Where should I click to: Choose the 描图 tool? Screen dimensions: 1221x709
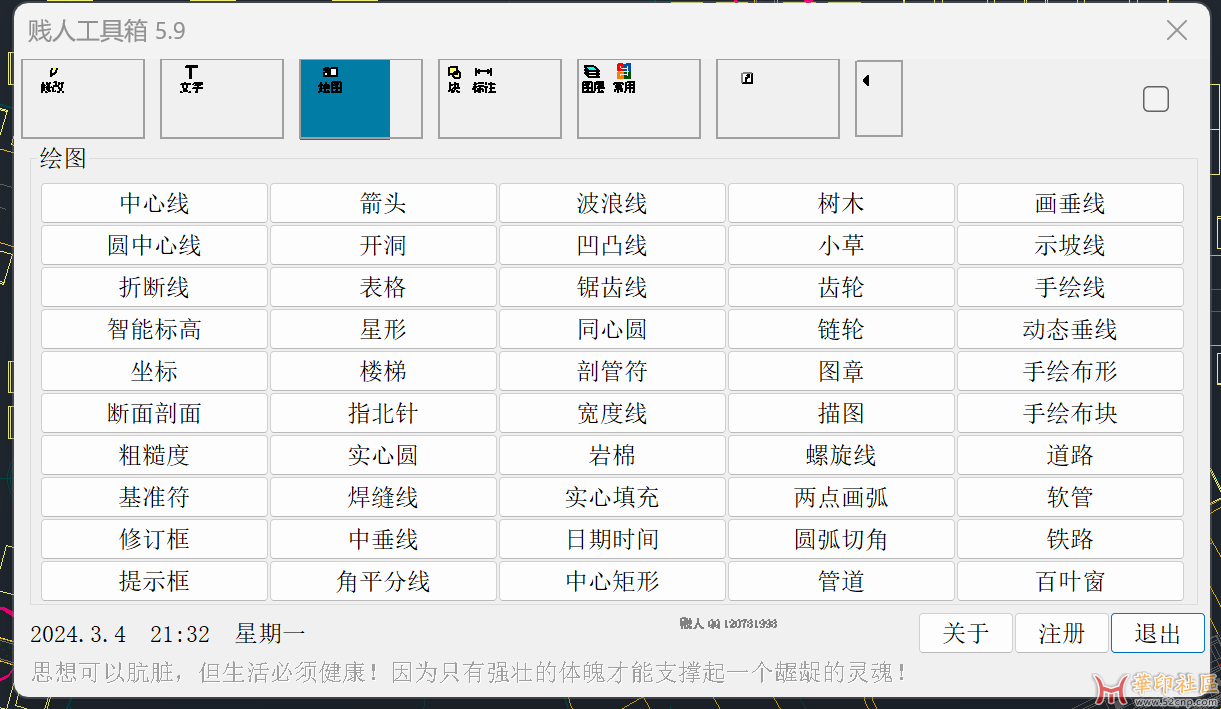[x=841, y=413]
